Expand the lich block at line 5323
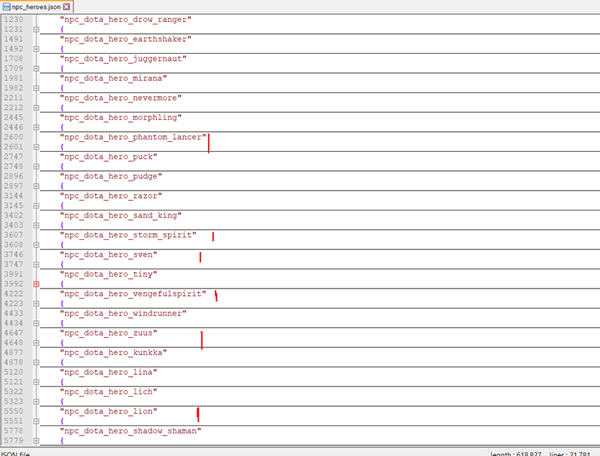600x456 pixels. 36,402
